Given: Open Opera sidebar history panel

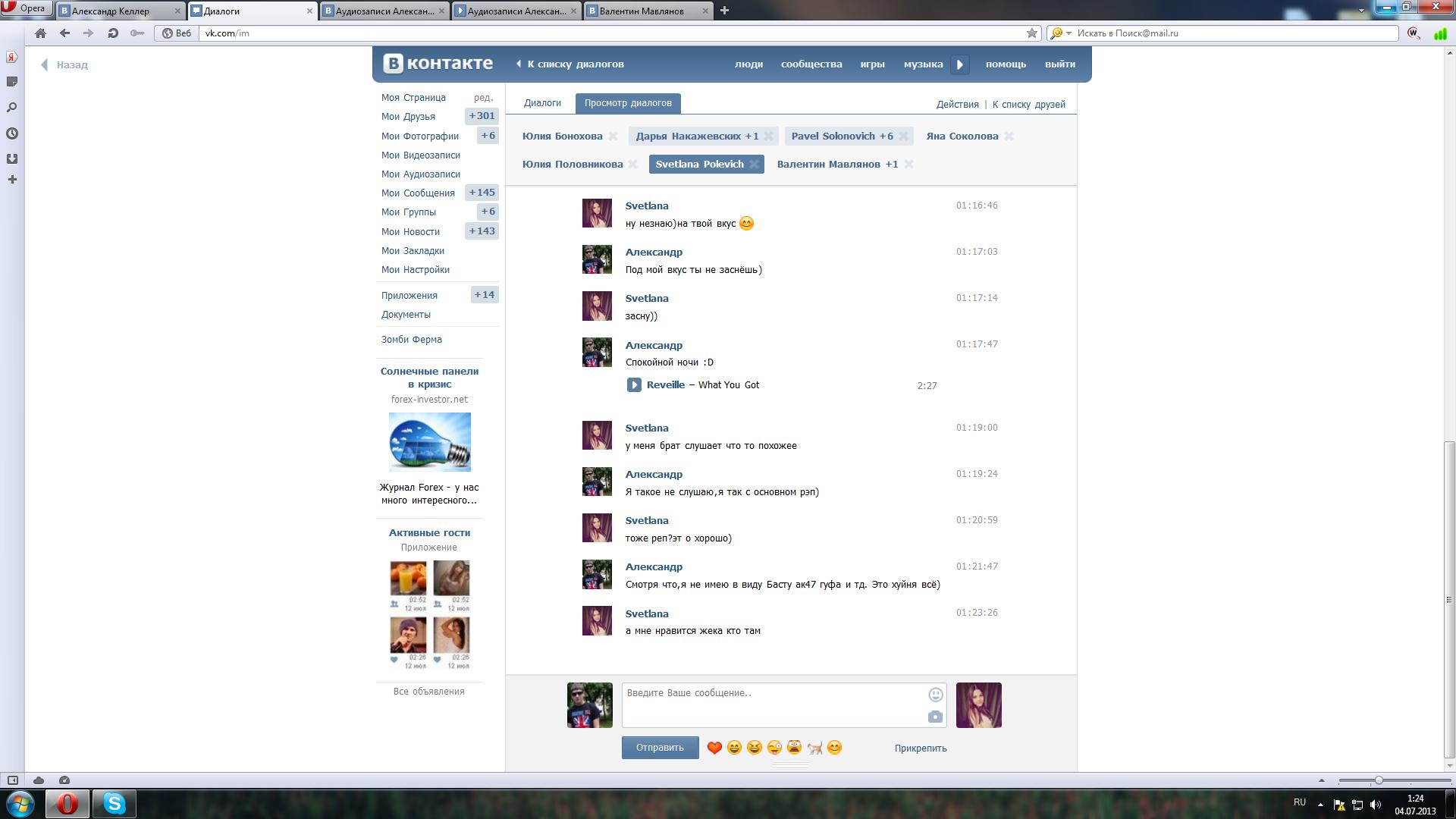Looking at the screenshot, I should [x=12, y=133].
